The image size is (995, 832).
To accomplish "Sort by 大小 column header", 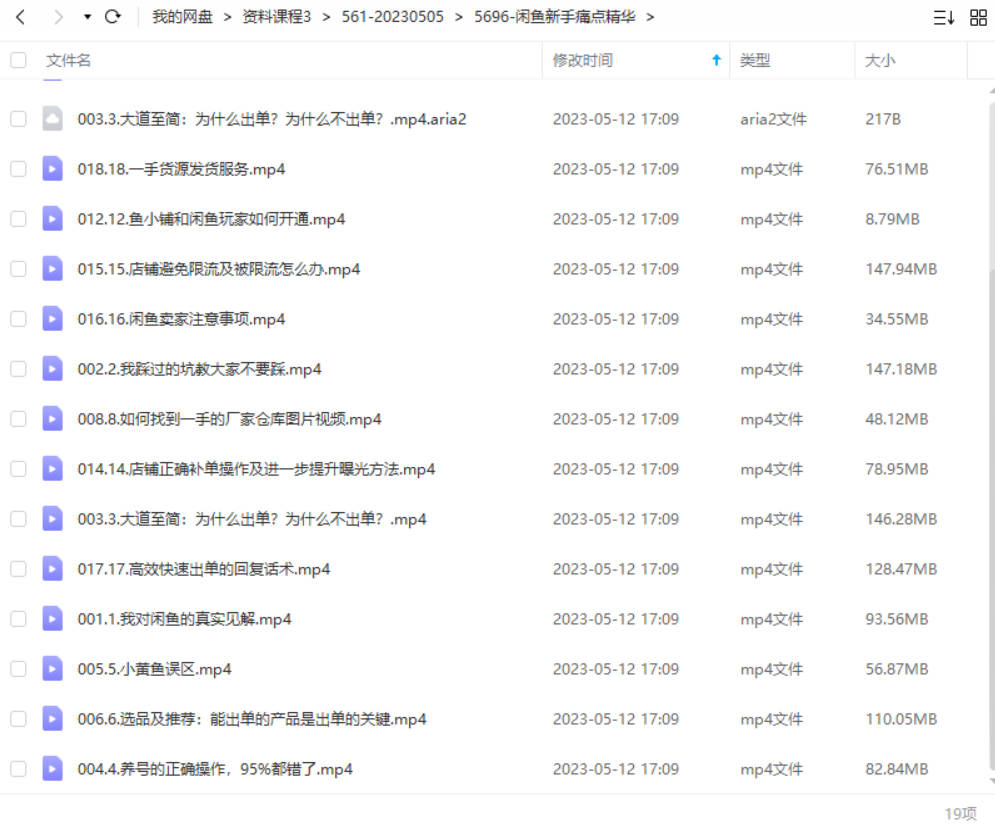I will click(880, 60).
